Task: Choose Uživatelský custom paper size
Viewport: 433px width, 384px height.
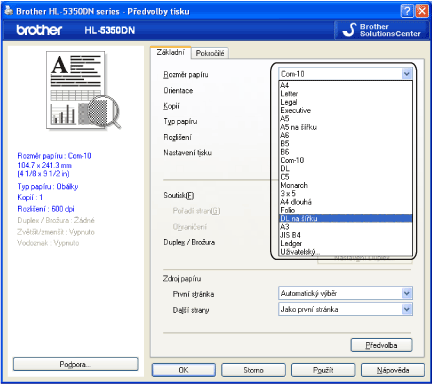Action: click(345, 252)
